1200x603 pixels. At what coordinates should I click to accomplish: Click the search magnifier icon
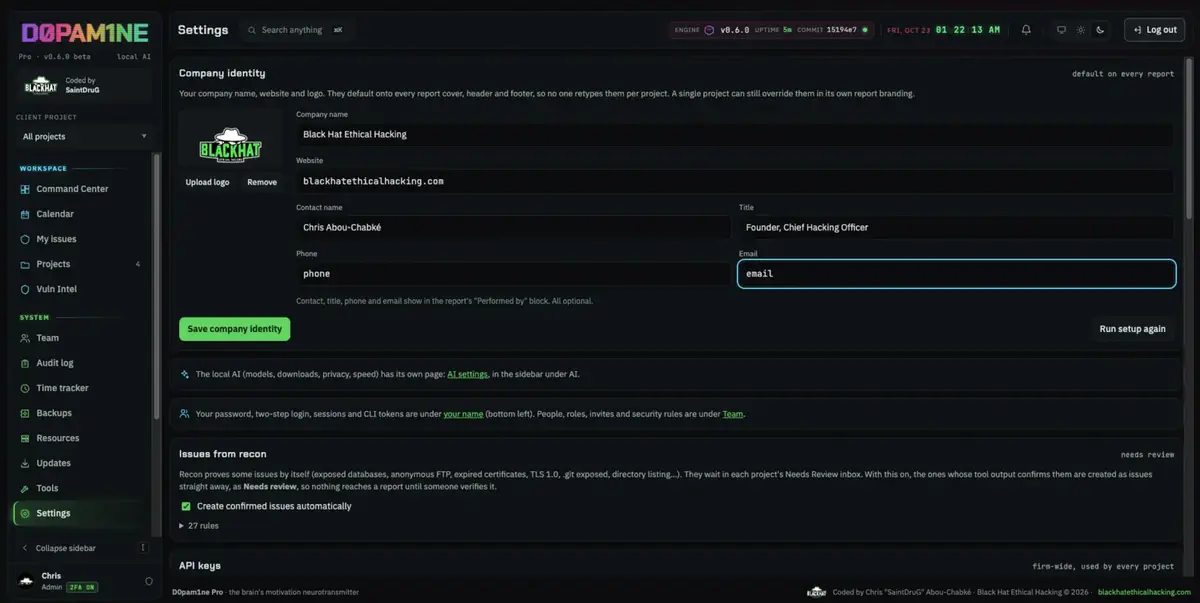pos(251,30)
